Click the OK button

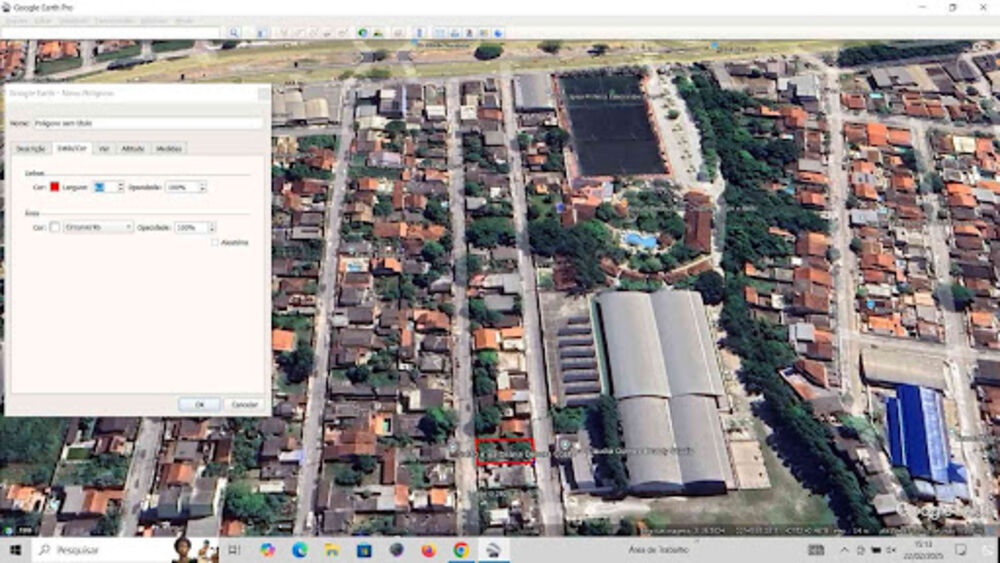200,404
